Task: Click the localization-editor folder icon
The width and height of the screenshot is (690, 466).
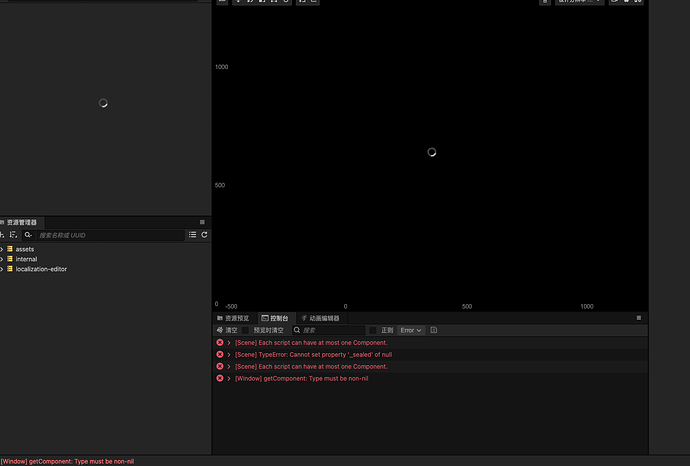Action: (x=10, y=269)
